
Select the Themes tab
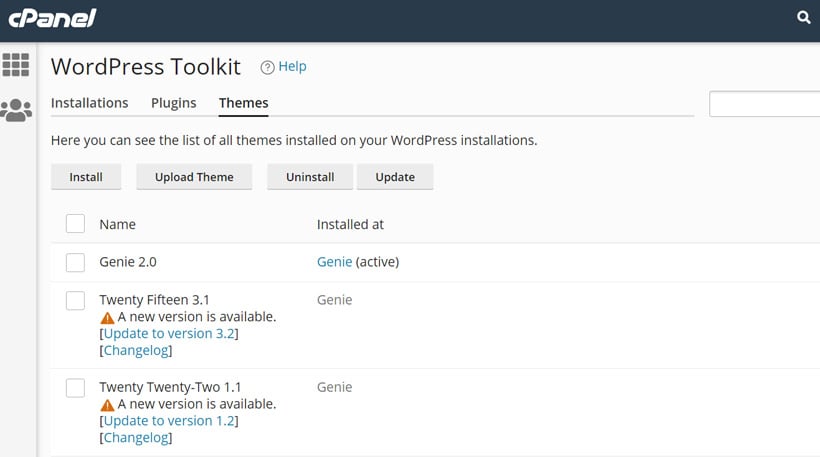[244, 103]
